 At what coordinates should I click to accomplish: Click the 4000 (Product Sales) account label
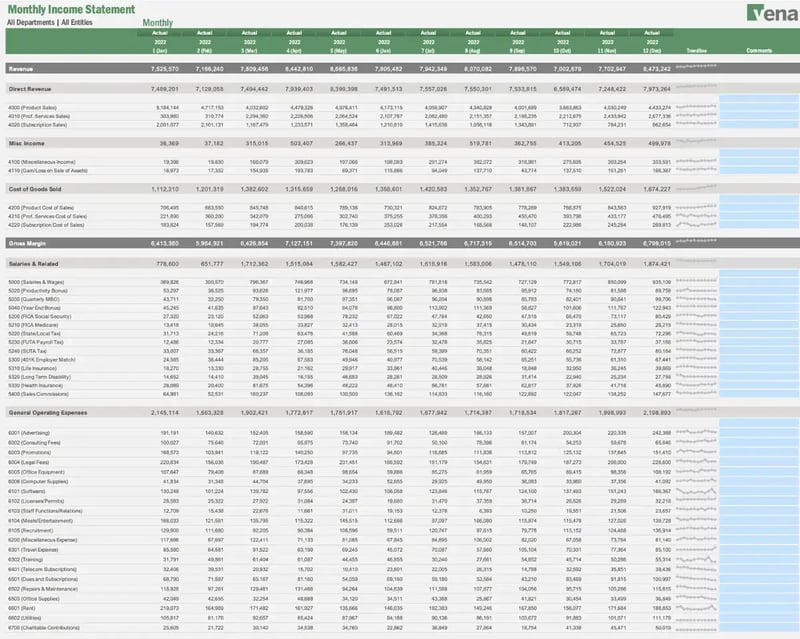(x=36, y=105)
